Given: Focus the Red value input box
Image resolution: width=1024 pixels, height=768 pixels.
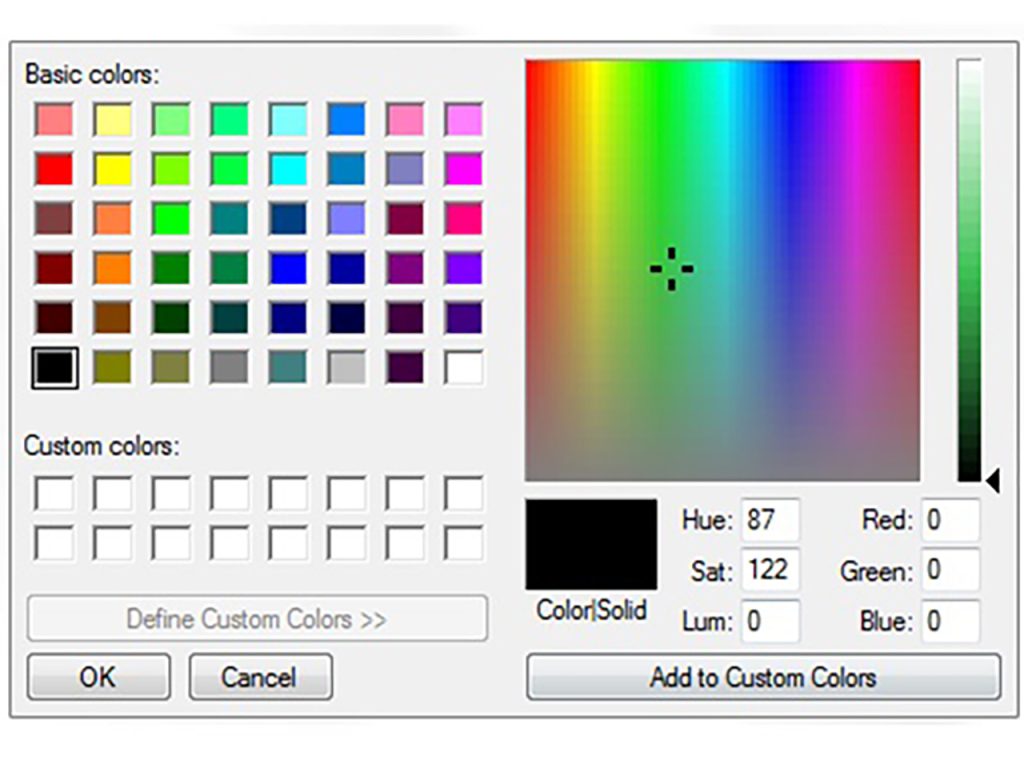Looking at the screenshot, I should coord(950,521).
